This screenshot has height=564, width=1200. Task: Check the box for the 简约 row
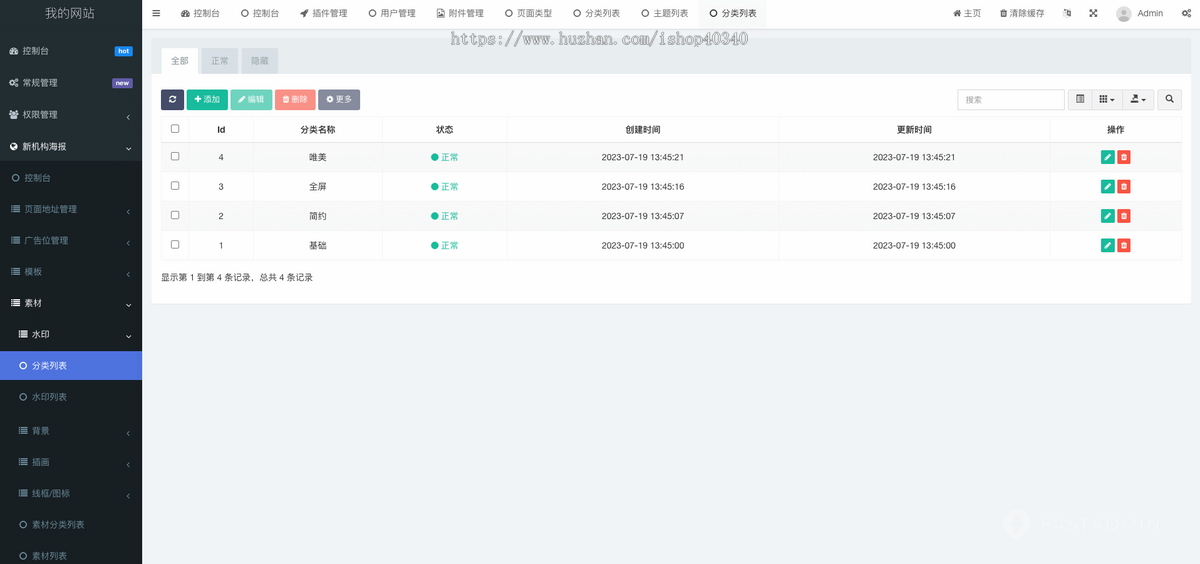(x=175, y=215)
